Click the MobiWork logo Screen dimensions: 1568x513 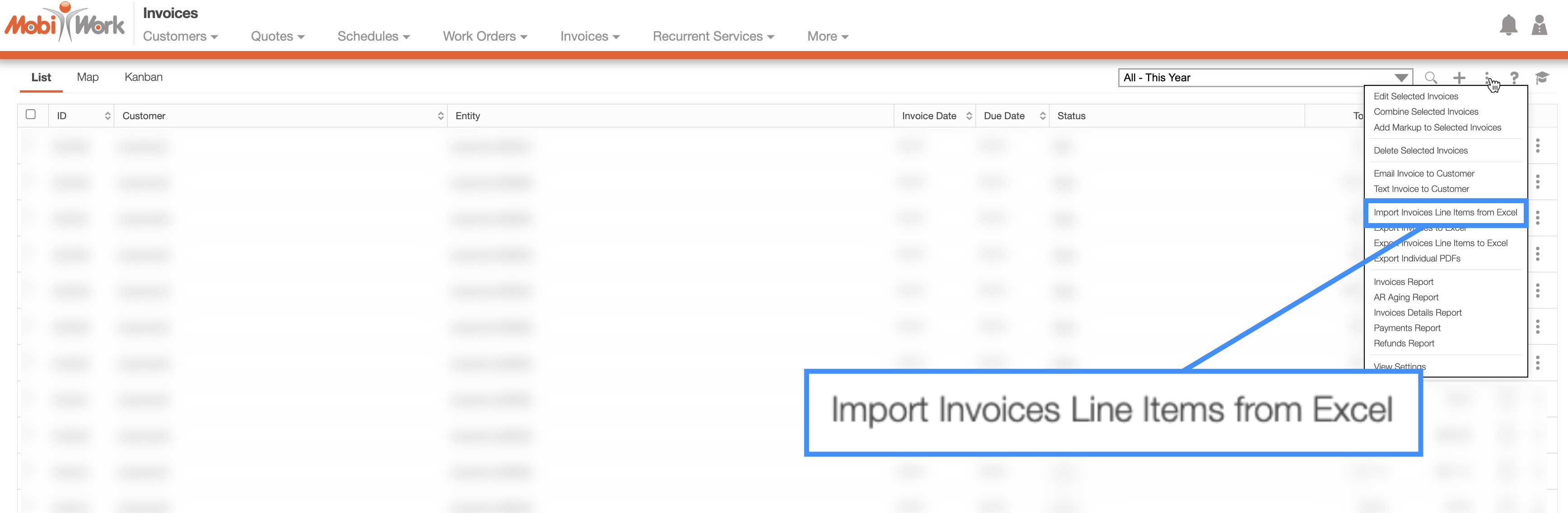pos(65,23)
